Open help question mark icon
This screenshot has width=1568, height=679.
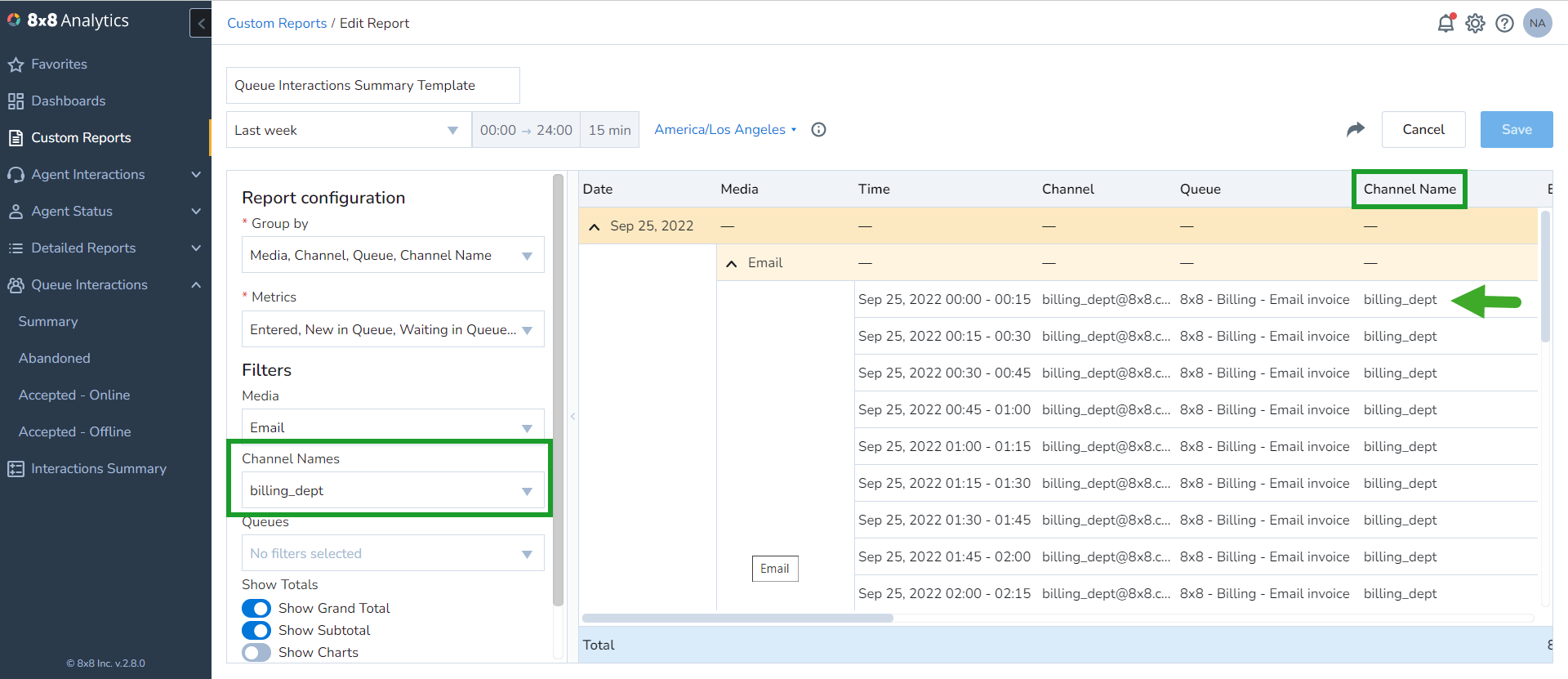1504,24
